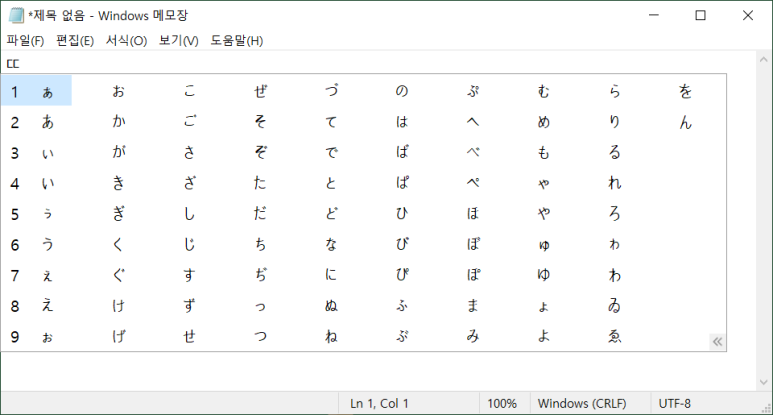The width and height of the screenshot is (773, 415).
Task: Pick the た character
Action: 260,183
